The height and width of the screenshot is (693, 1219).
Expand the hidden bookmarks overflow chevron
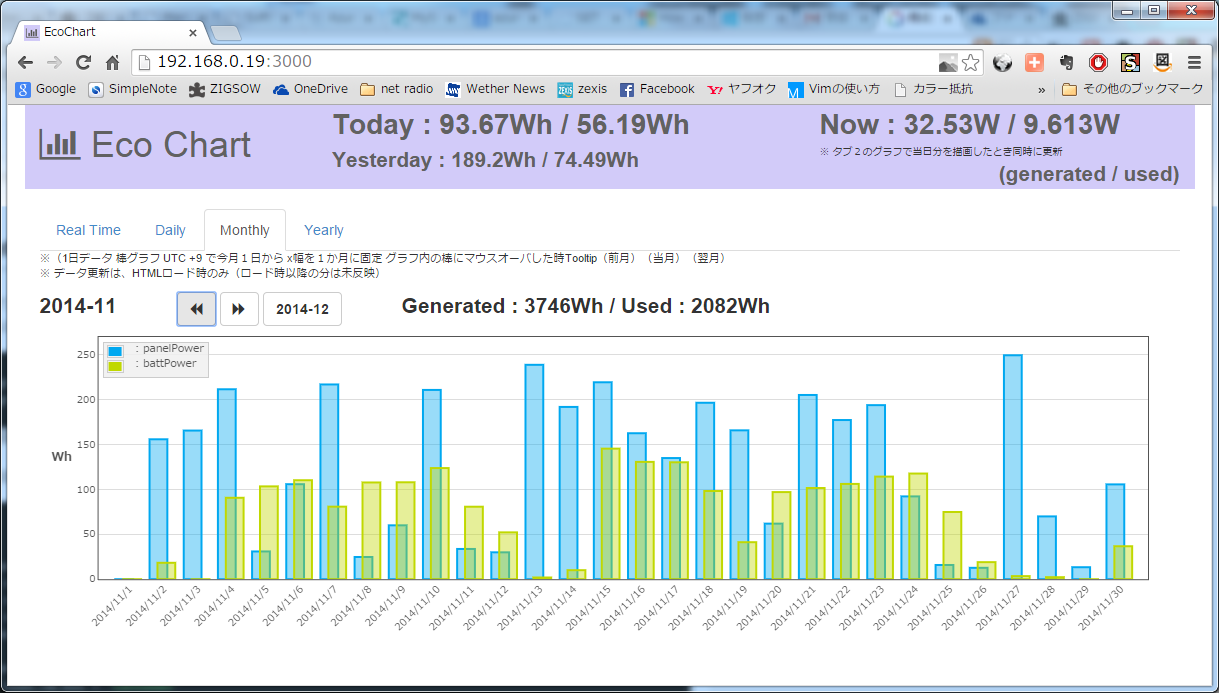[x=1042, y=89]
